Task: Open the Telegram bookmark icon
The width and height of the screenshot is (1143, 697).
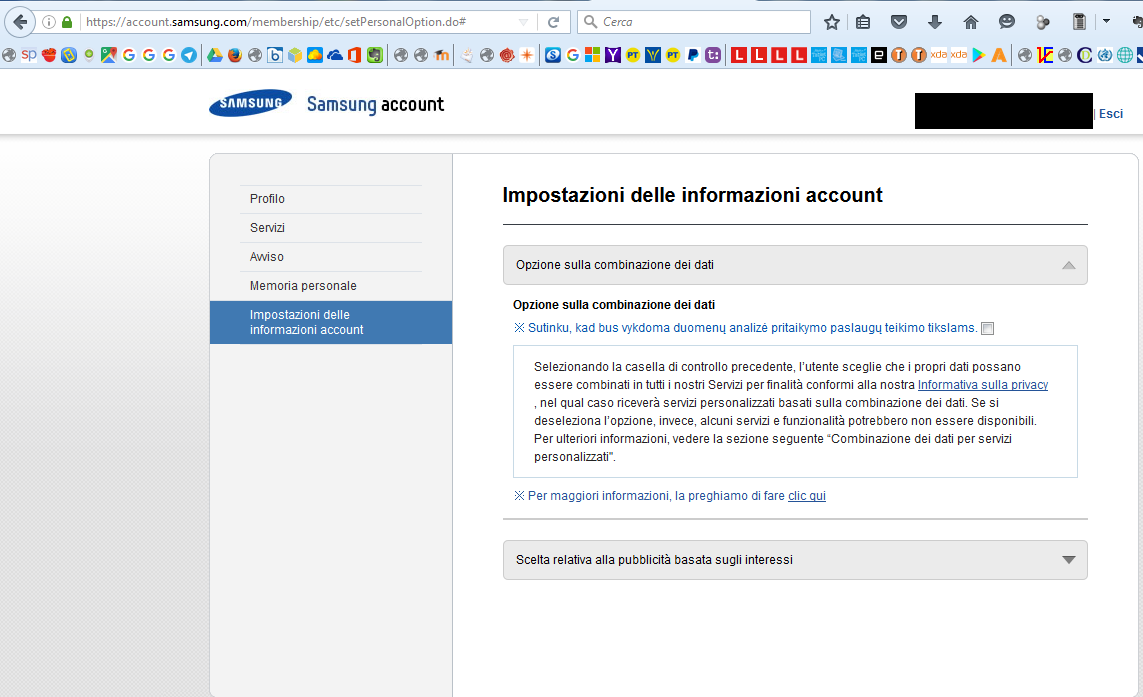Action: pos(189,55)
